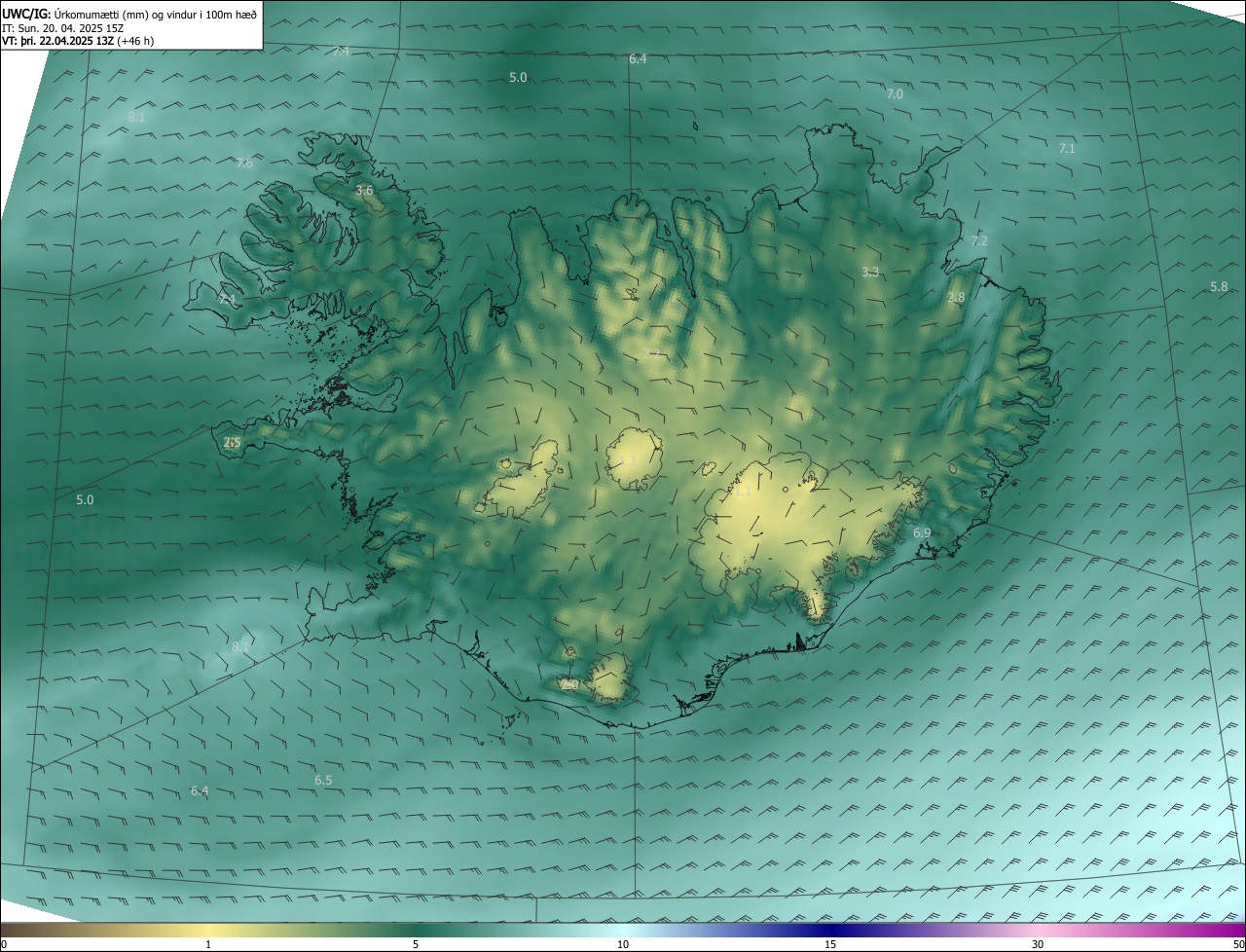Click the pink band above tick 30

pyautogui.click(x=1038, y=930)
